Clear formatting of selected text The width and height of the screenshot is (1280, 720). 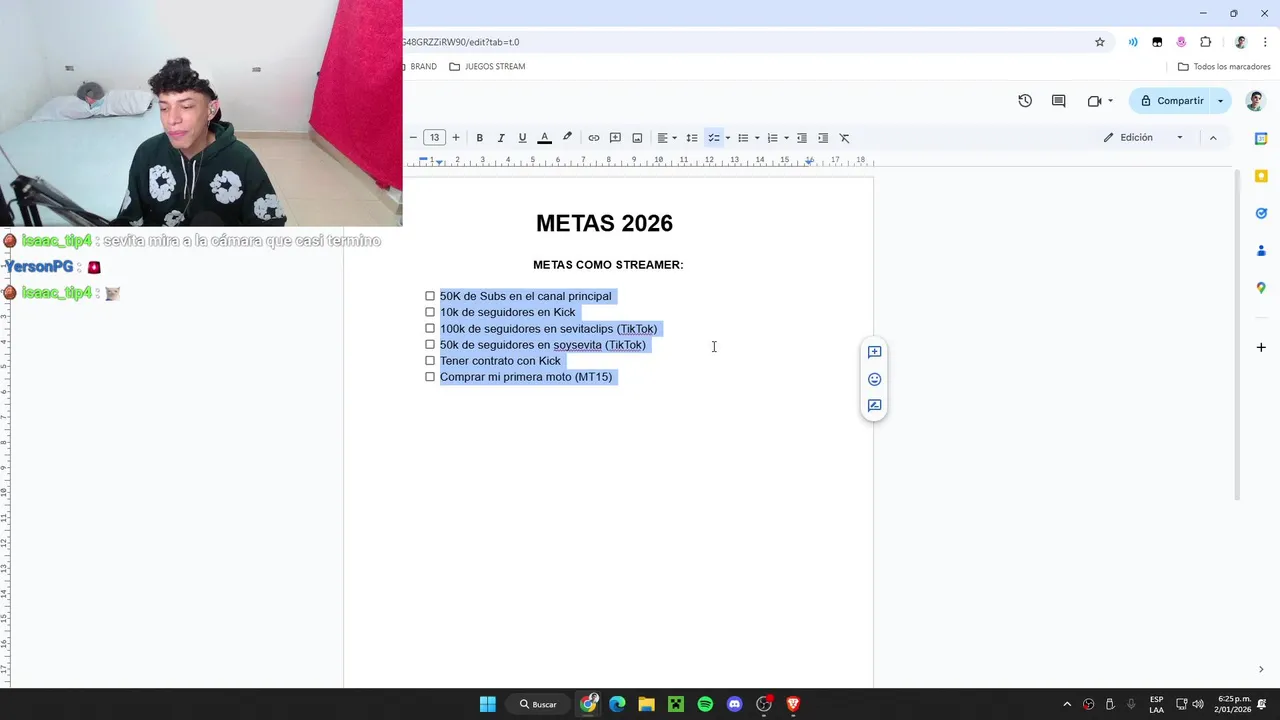tap(844, 138)
